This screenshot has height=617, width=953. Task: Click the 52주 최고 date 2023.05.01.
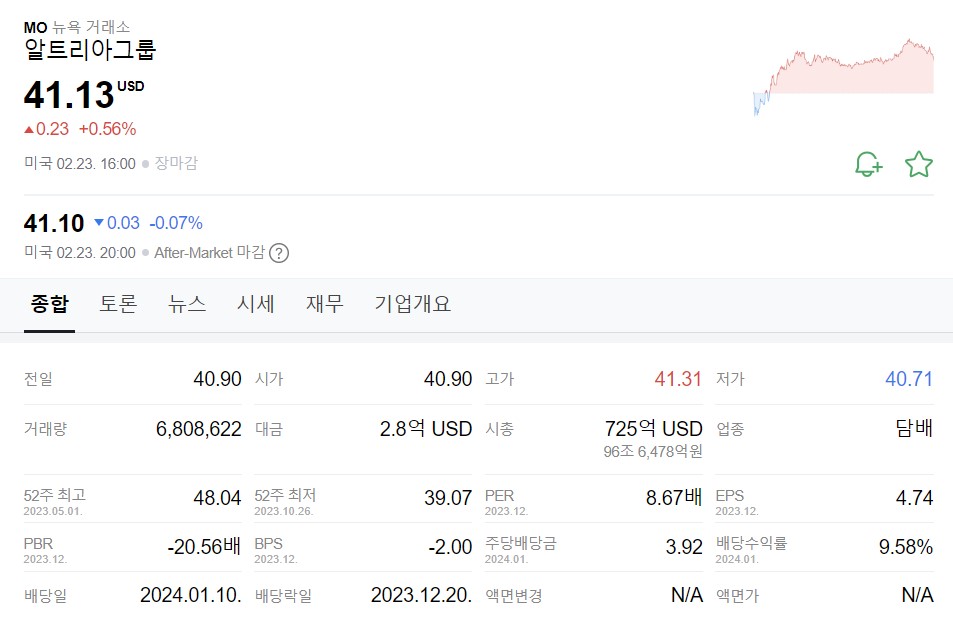coord(53,511)
